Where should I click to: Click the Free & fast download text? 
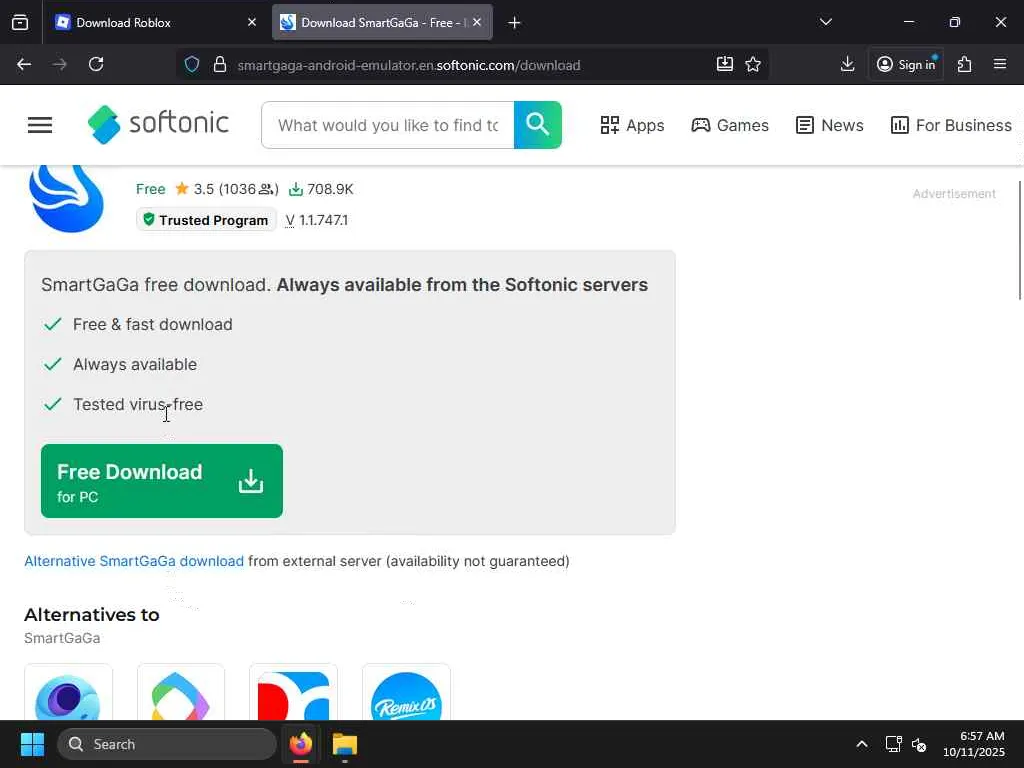tap(153, 325)
